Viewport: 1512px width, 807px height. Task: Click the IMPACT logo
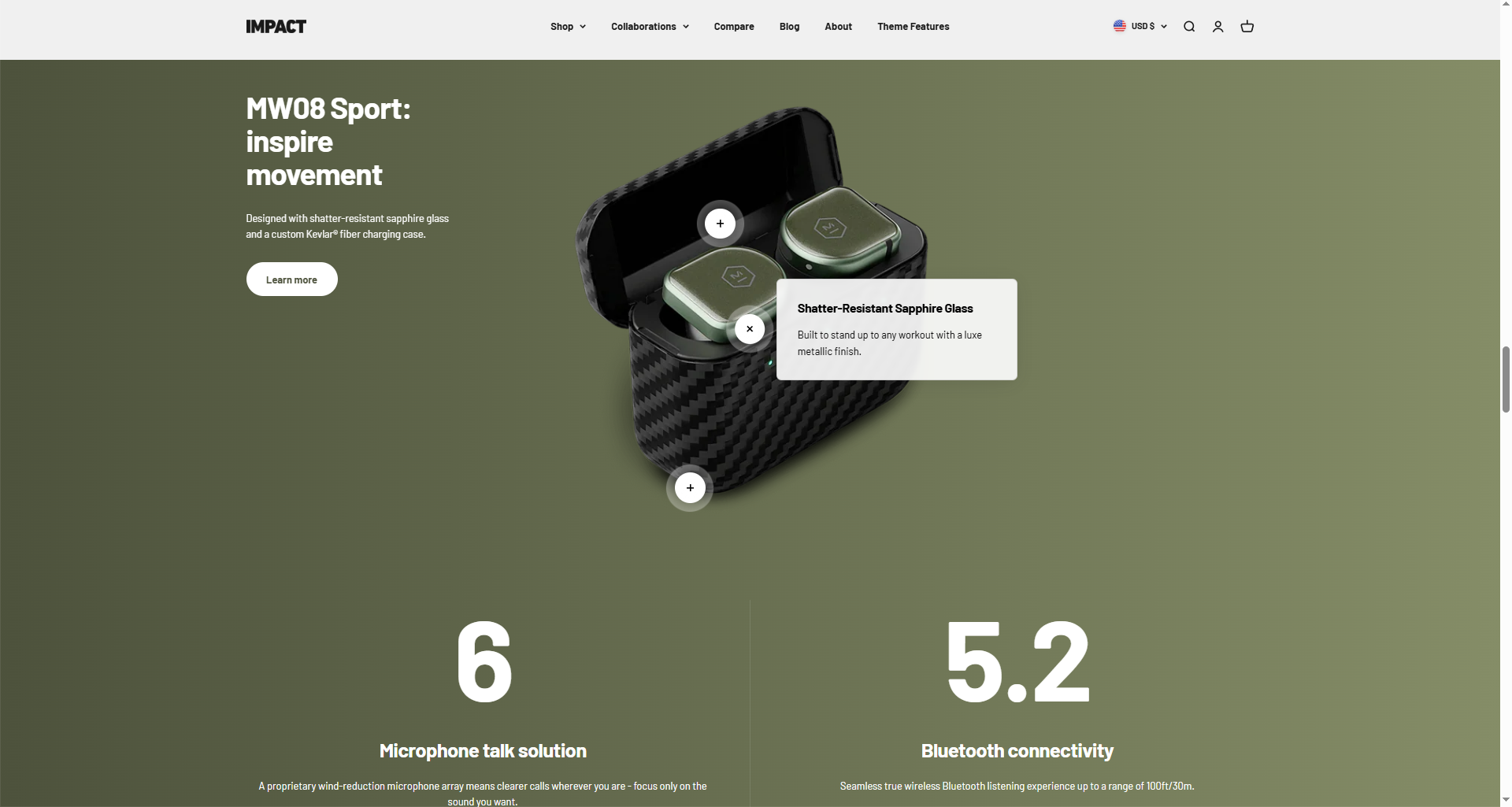[x=276, y=27]
